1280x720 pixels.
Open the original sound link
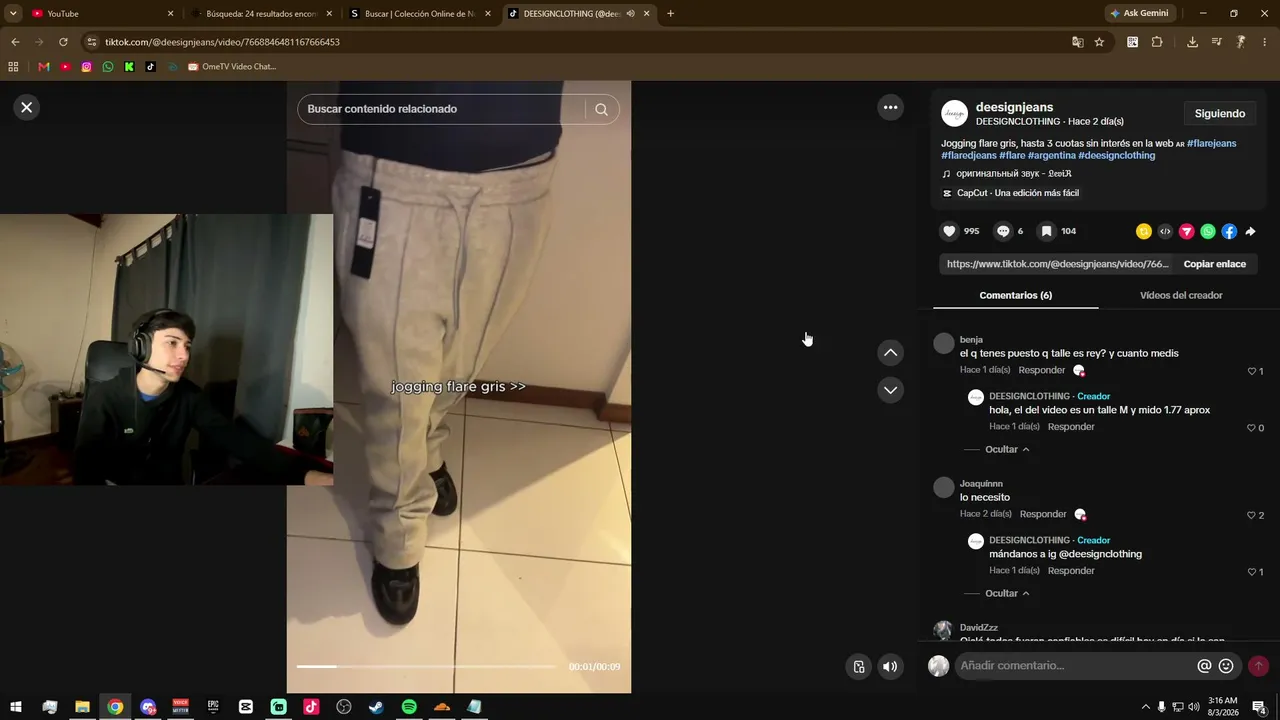[1014, 174]
